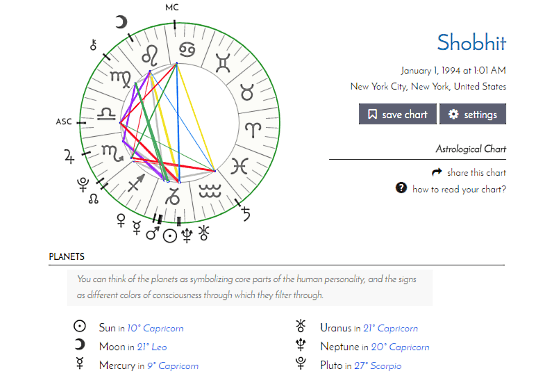Click the Jupiter glyph near Scorpio
This screenshot has width=550, height=376.
pyautogui.click(x=69, y=156)
